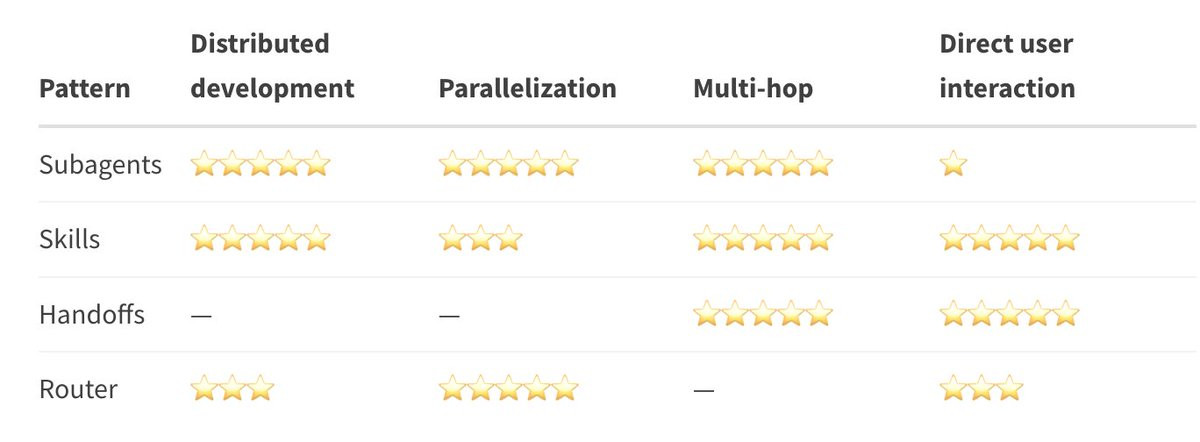Click Router direct user interaction stars
The width and height of the screenshot is (1200, 442).
click(982, 388)
